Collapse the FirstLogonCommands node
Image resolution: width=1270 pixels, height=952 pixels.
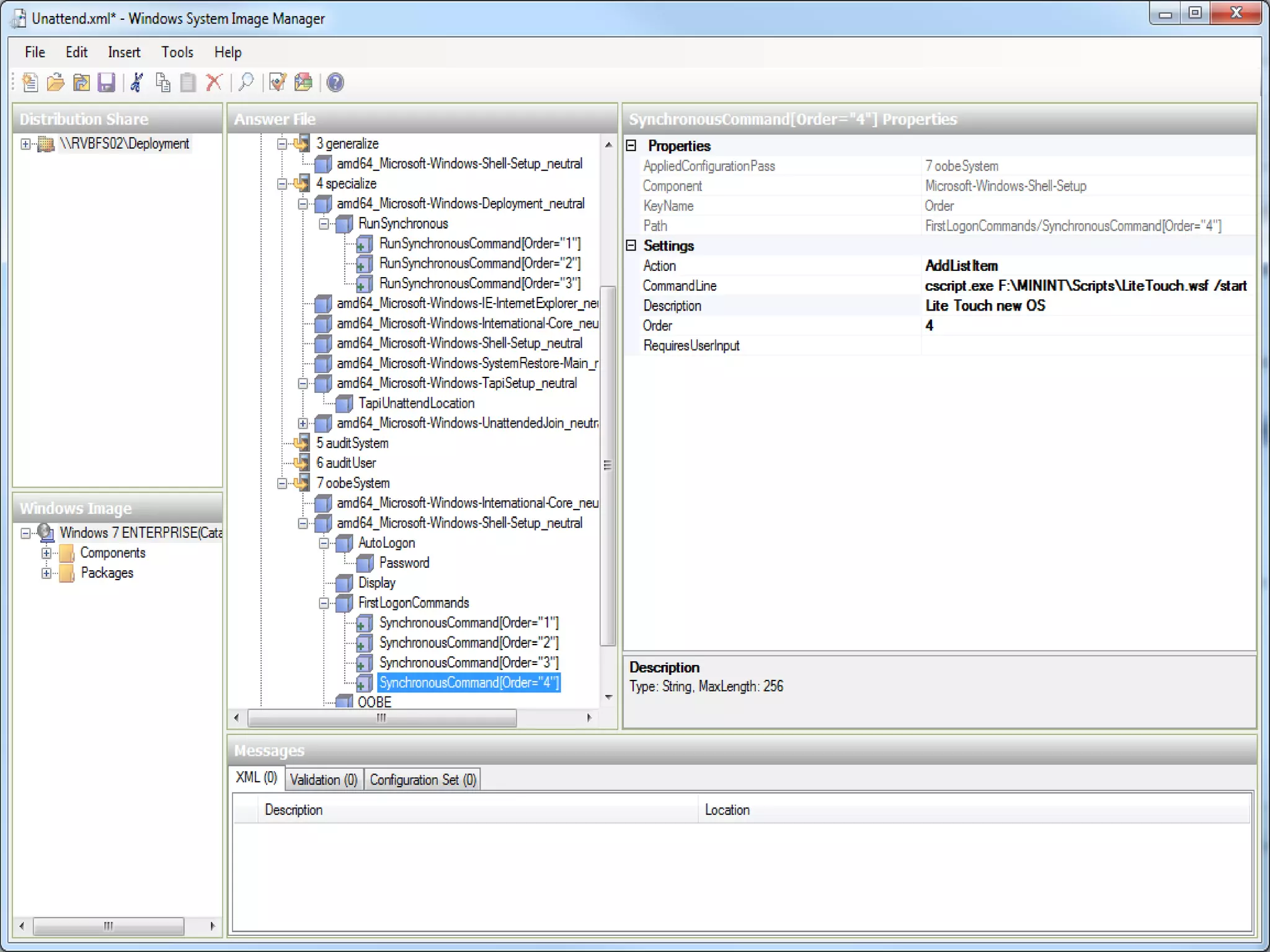[324, 603]
